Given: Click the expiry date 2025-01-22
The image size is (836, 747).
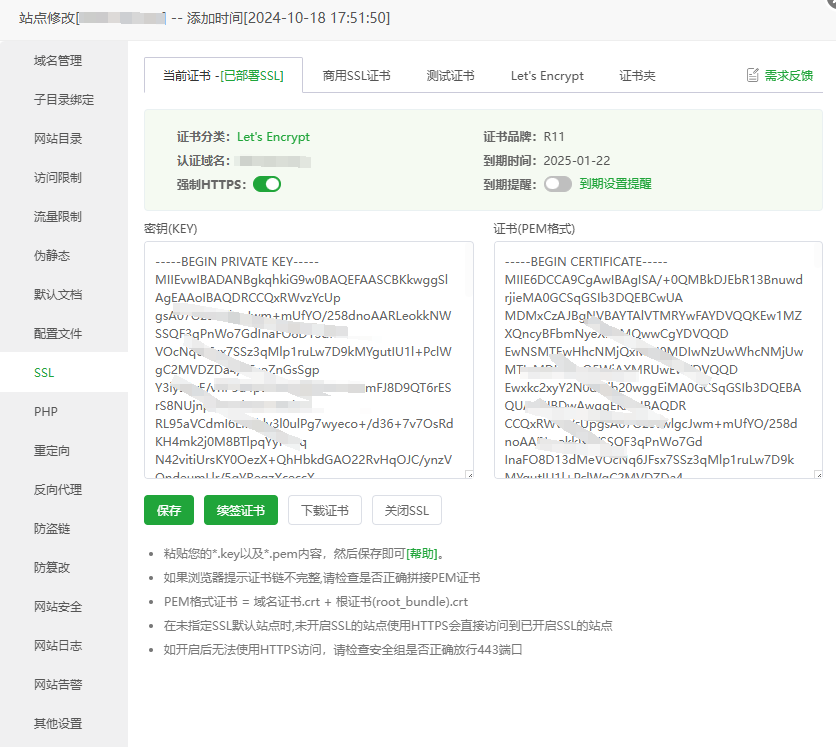Looking at the screenshot, I should tap(576, 160).
